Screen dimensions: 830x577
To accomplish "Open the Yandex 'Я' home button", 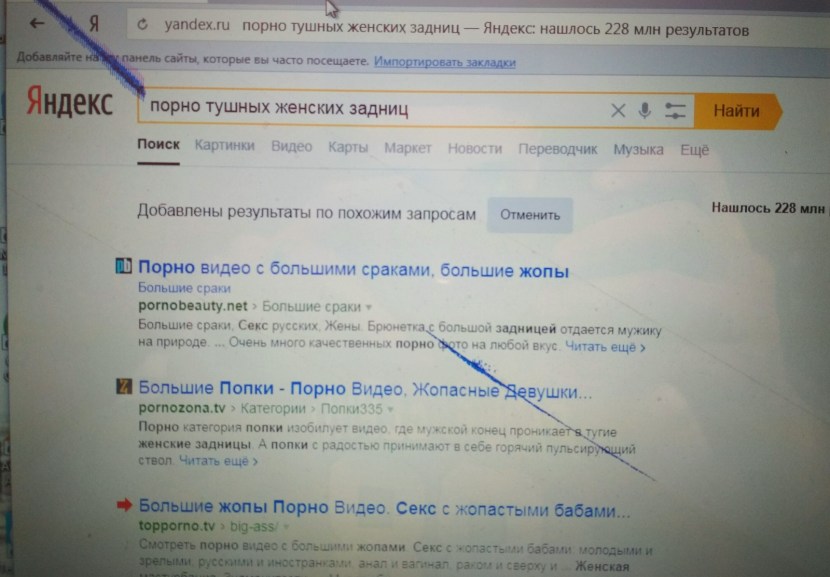I will point(94,24).
